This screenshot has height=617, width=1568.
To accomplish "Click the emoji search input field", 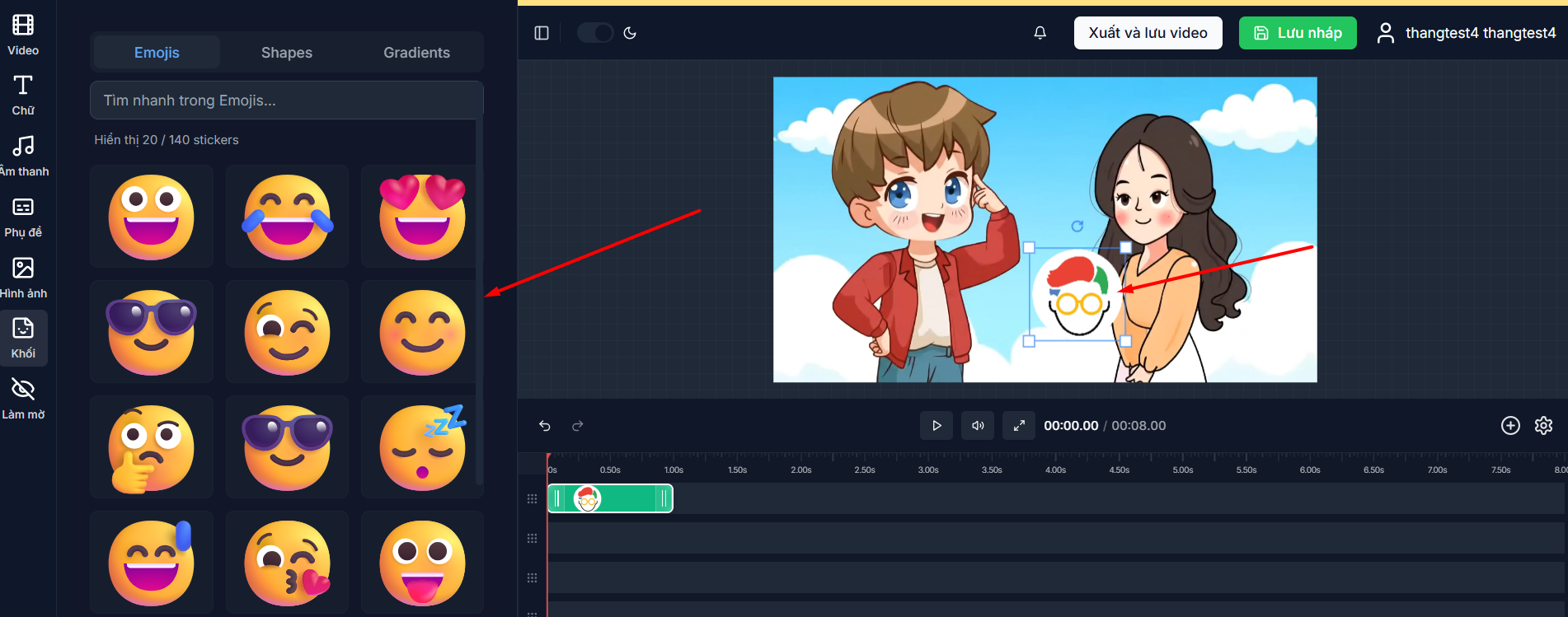I will click(x=286, y=100).
